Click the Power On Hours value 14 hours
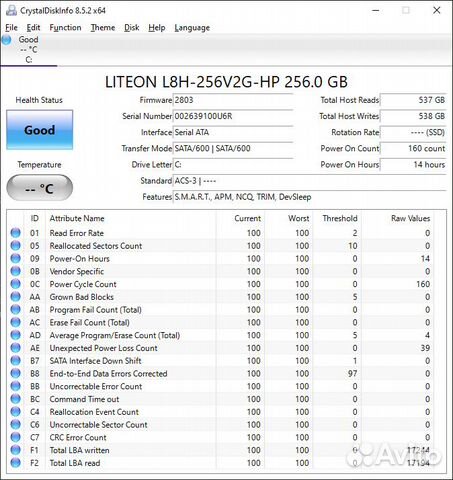The image size is (453, 480). pyautogui.click(x=413, y=164)
